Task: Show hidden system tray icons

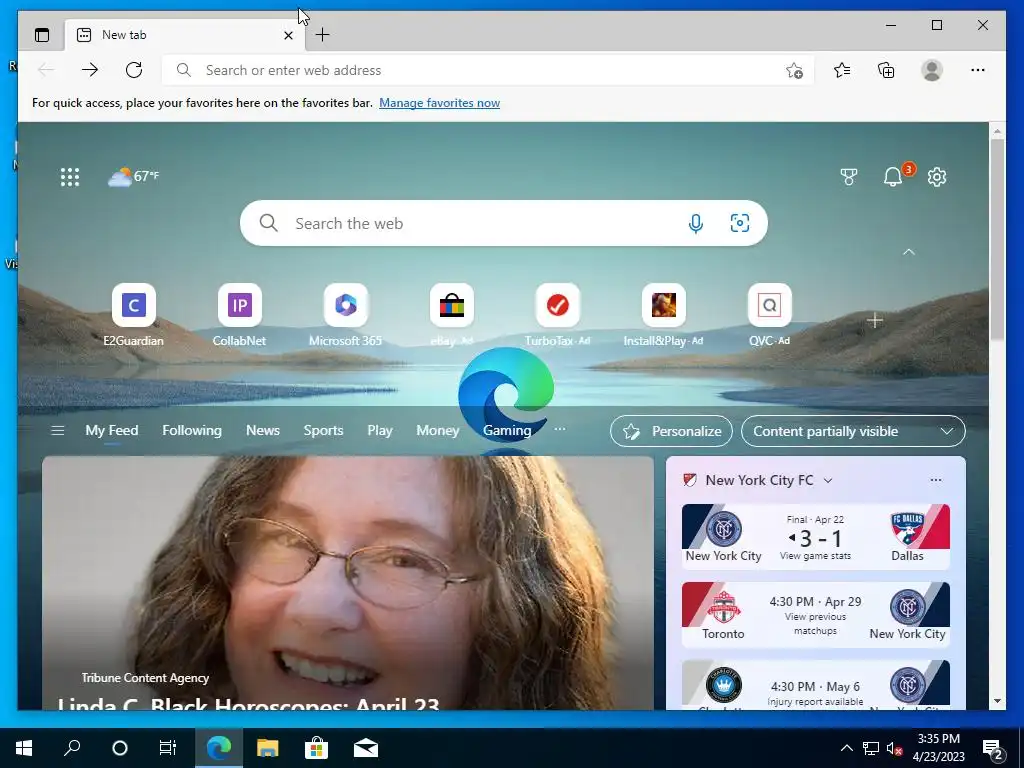Action: pos(846,748)
